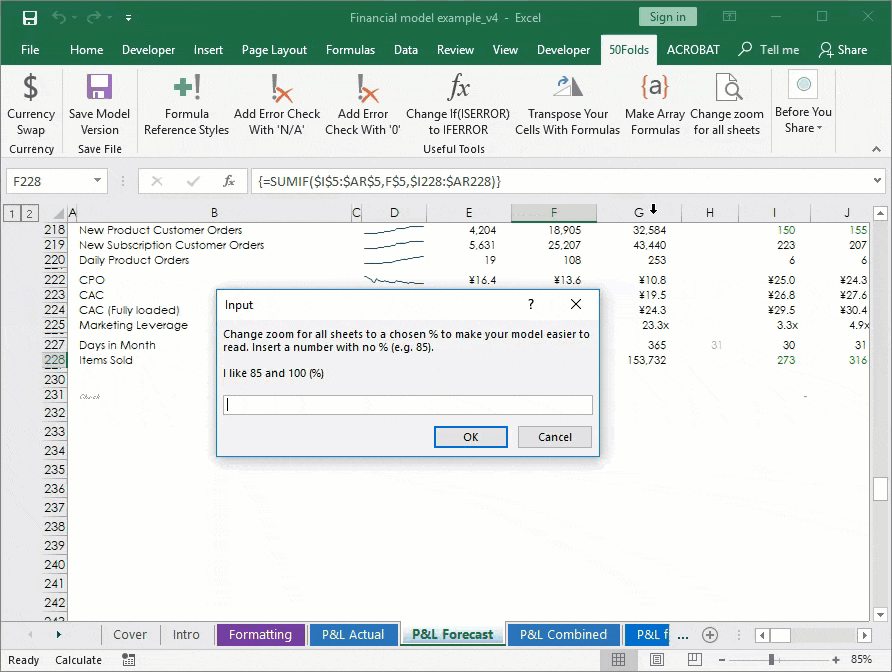The width and height of the screenshot is (892, 672).
Task: Open the Name Box dropdown arrow
Action: [x=97, y=181]
